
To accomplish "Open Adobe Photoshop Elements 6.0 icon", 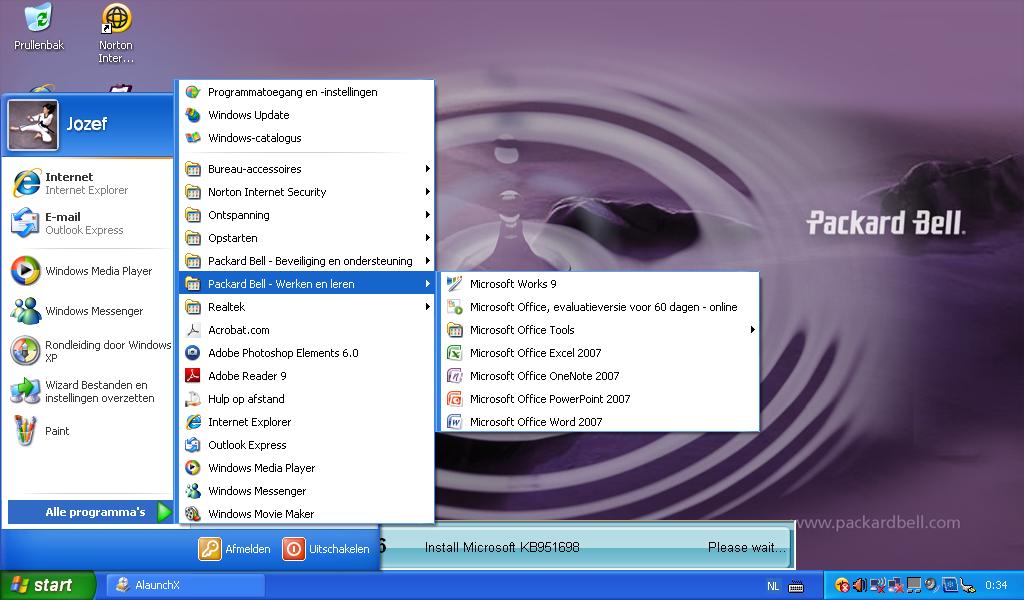I will (x=193, y=353).
